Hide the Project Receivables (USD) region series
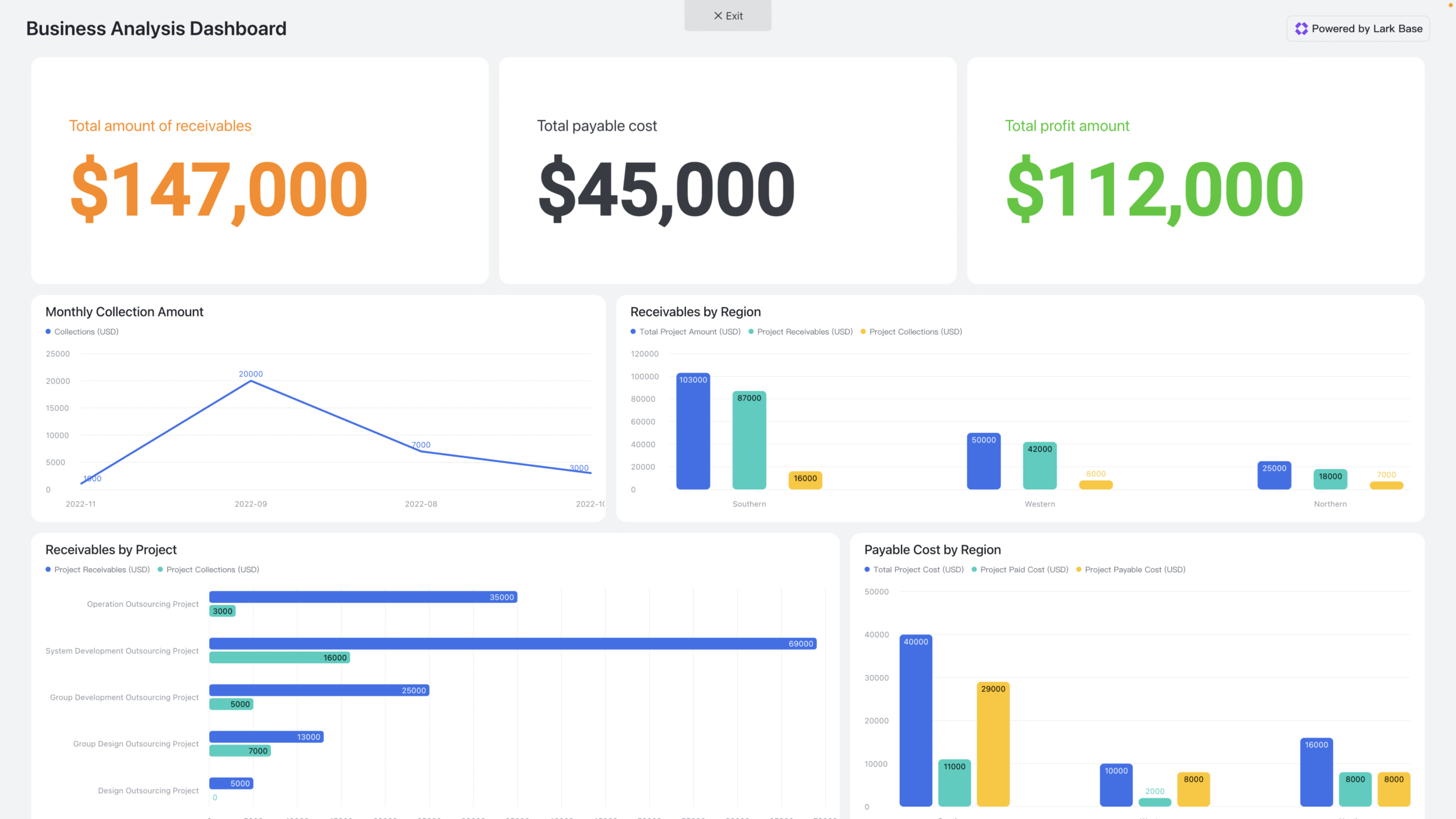The image size is (1456, 819). pos(804,332)
